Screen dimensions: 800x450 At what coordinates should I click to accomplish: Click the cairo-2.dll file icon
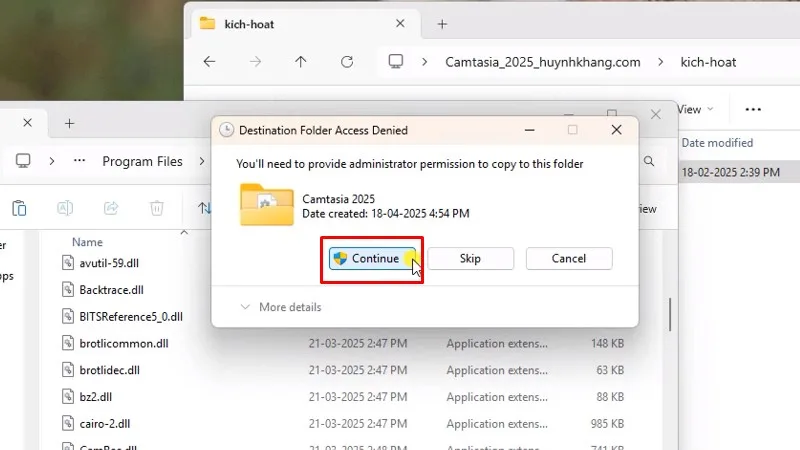(x=68, y=423)
